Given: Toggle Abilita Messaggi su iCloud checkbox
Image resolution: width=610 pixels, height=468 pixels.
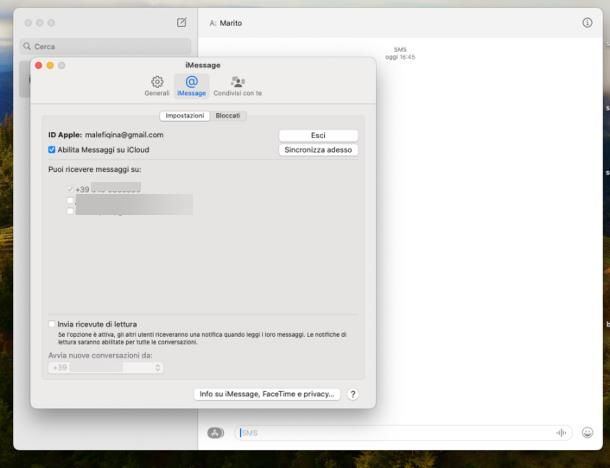Looking at the screenshot, I should pyautogui.click(x=52, y=150).
